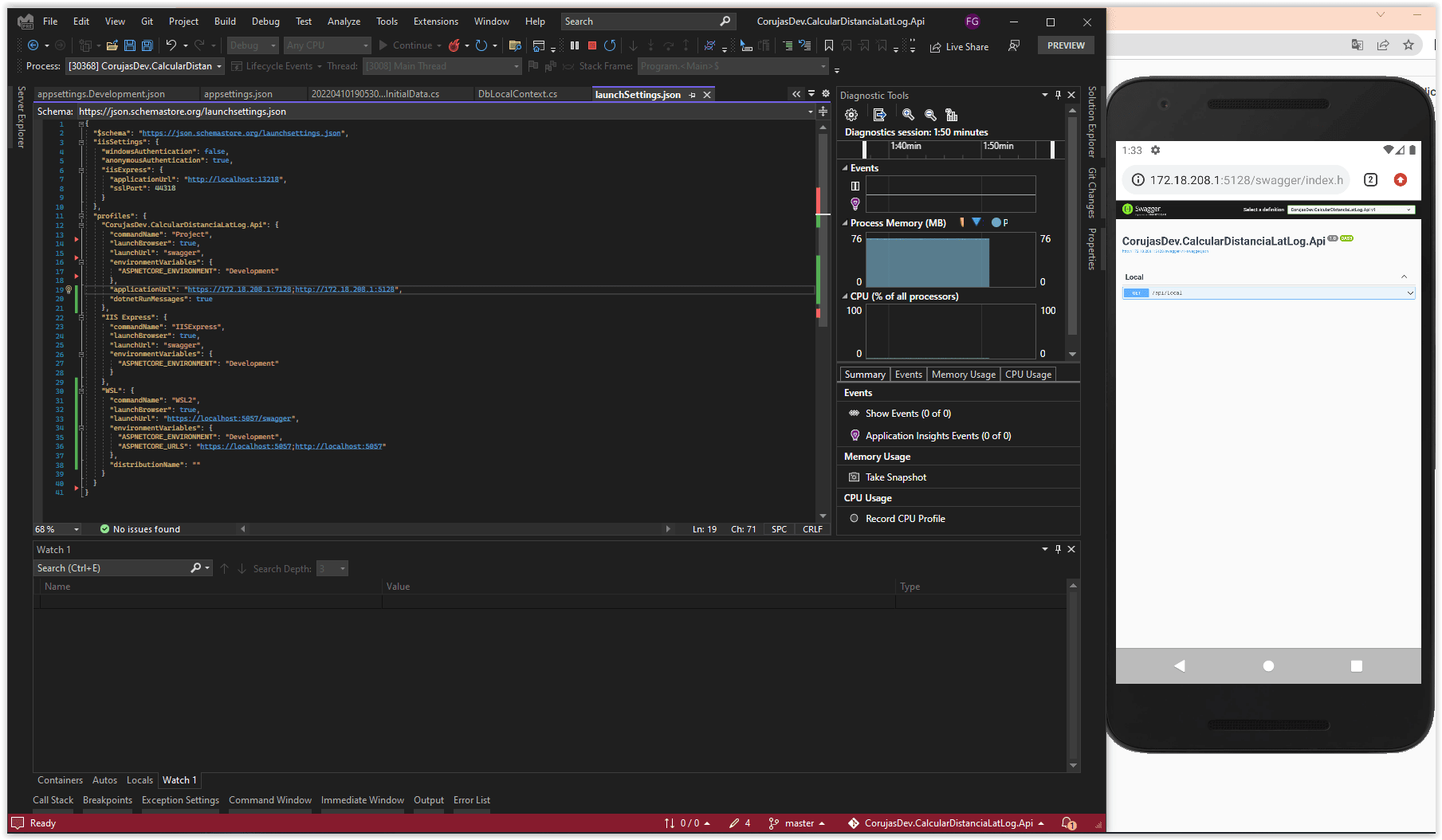This screenshot has height=840, width=1442.
Task: Undo last action arrow
Action: [171, 45]
